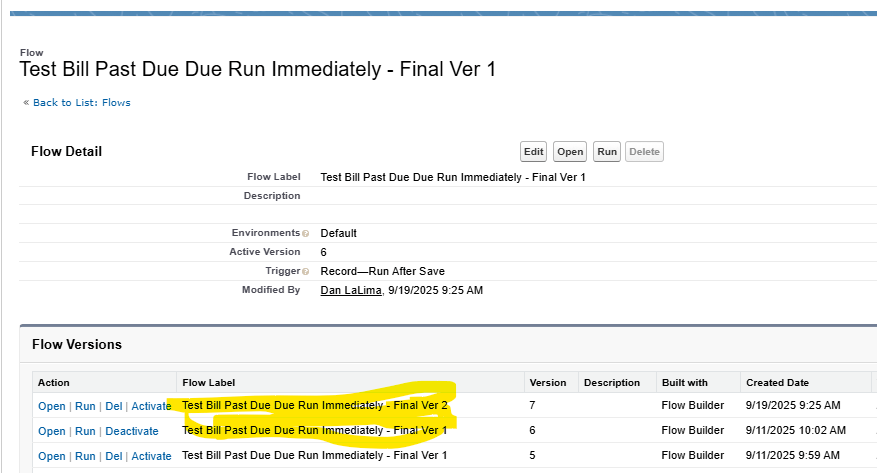Deactivate the active flow version 6
This screenshot has height=473, width=879.
click(131, 431)
